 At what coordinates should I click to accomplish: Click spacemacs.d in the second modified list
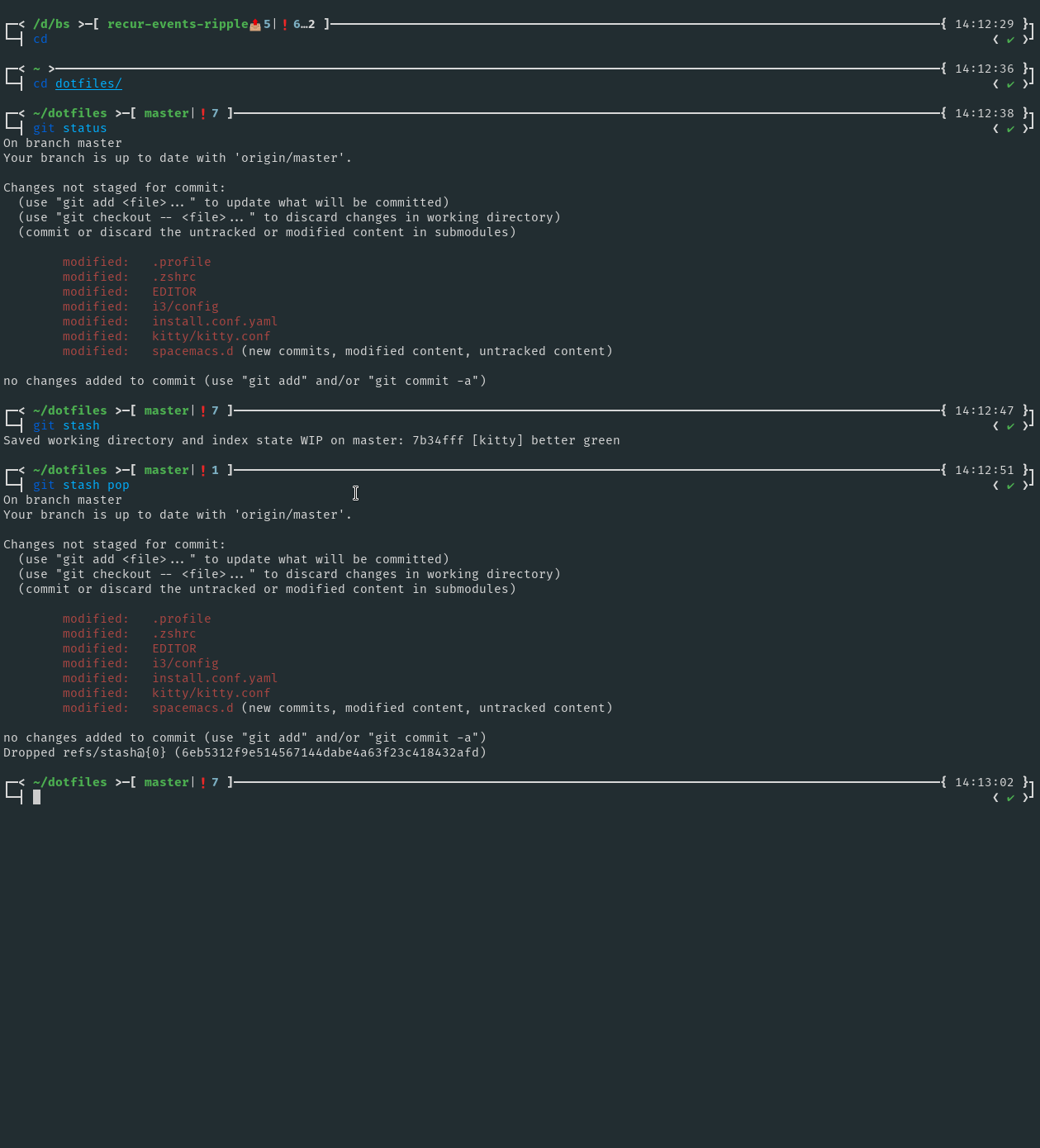tap(192, 708)
